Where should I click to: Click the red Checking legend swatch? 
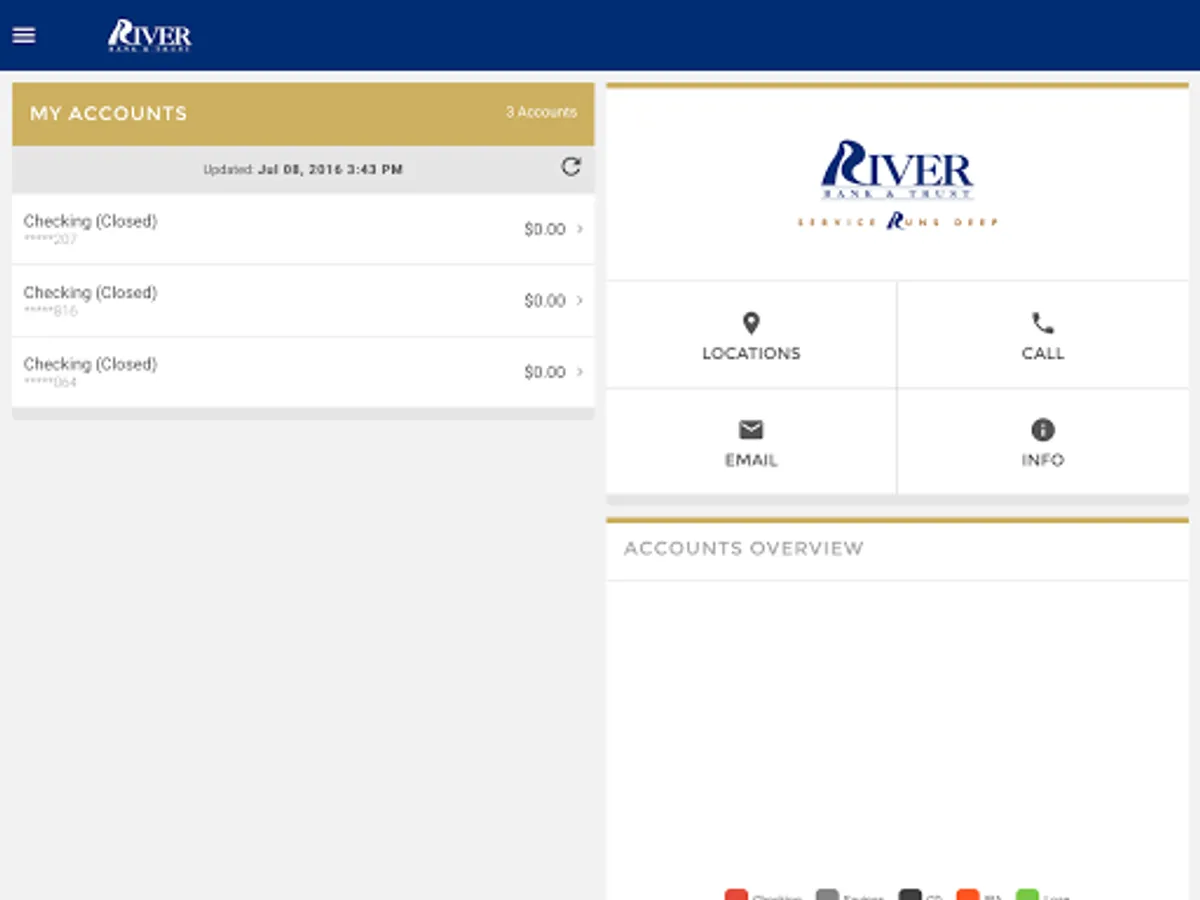tap(736, 895)
